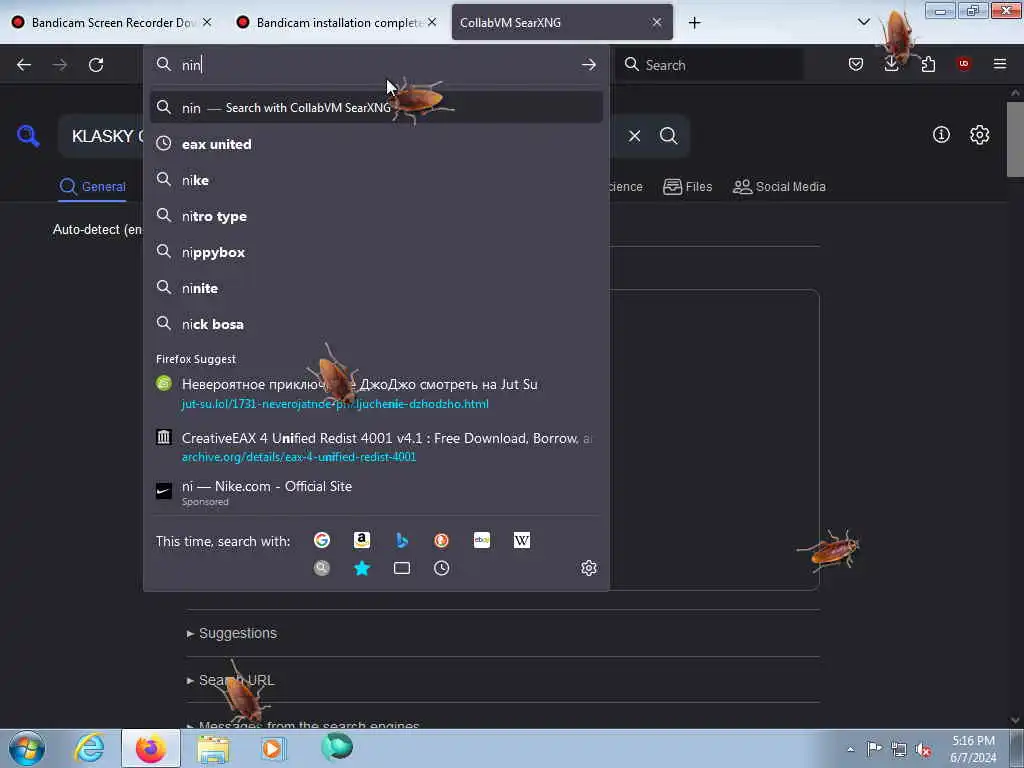Open the SearXNG about info icon
1024x768 pixels.
[941, 135]
